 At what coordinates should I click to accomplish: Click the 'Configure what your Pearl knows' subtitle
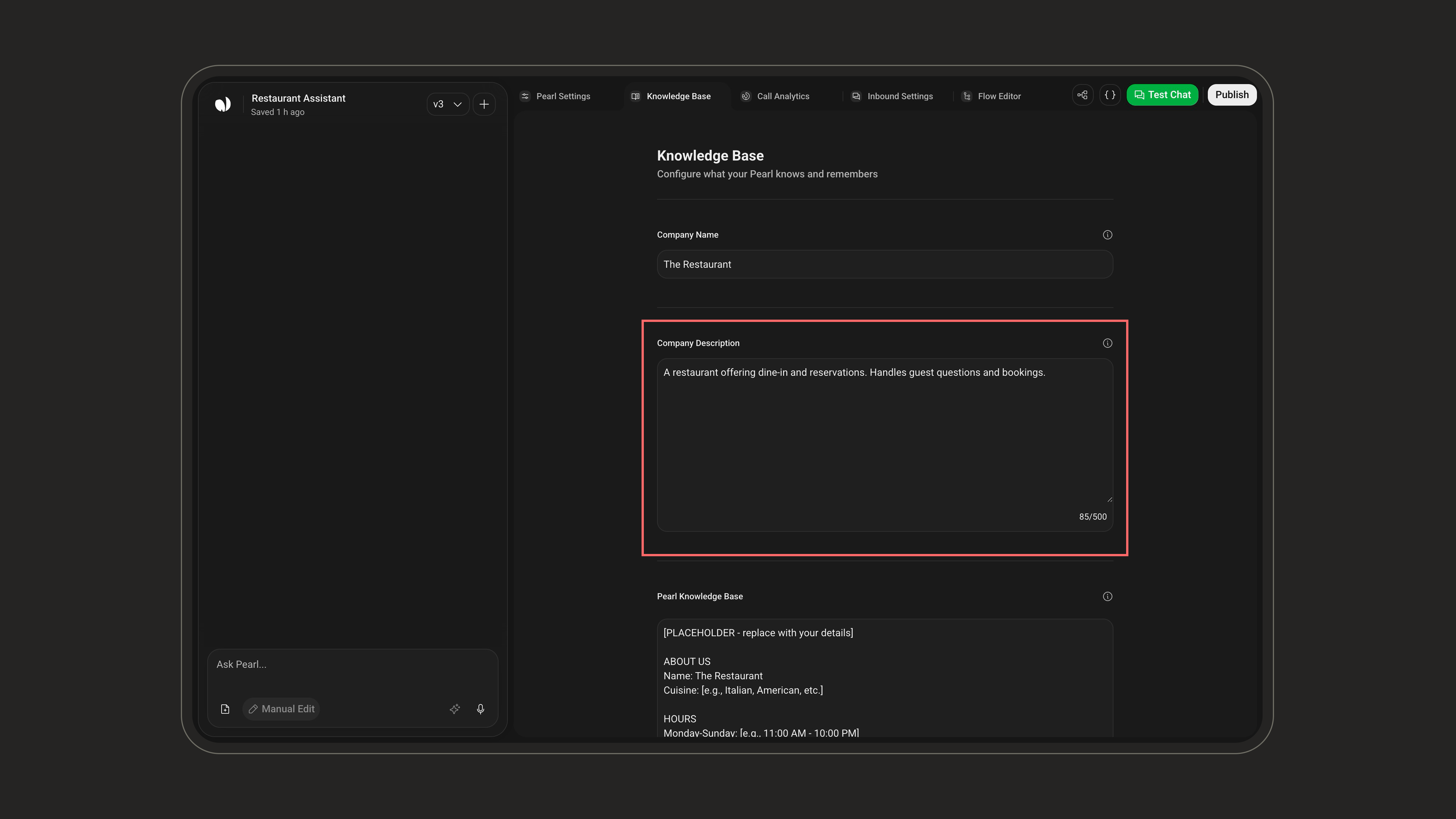click(x=767, y=174)
